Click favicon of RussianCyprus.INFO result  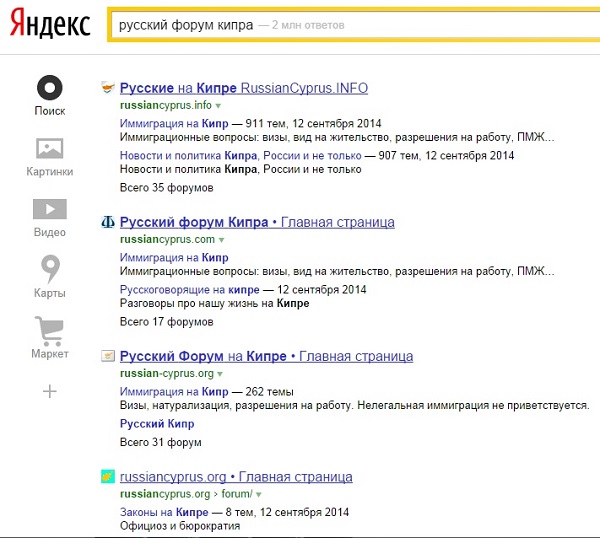(108, 88)
